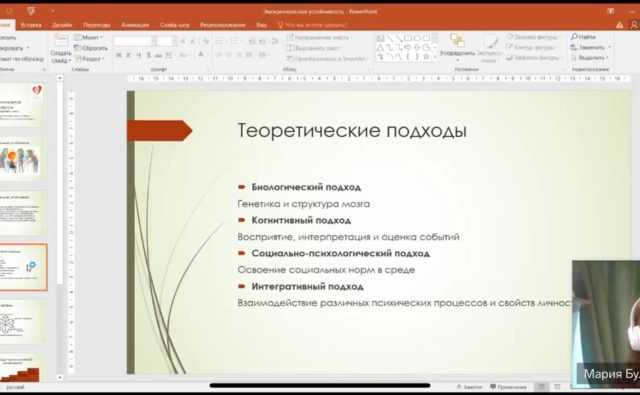Viewport: 640px width, 395px height.
Task: Click the Заметки notes icon in status bar
Action: [x=459, y=386]
